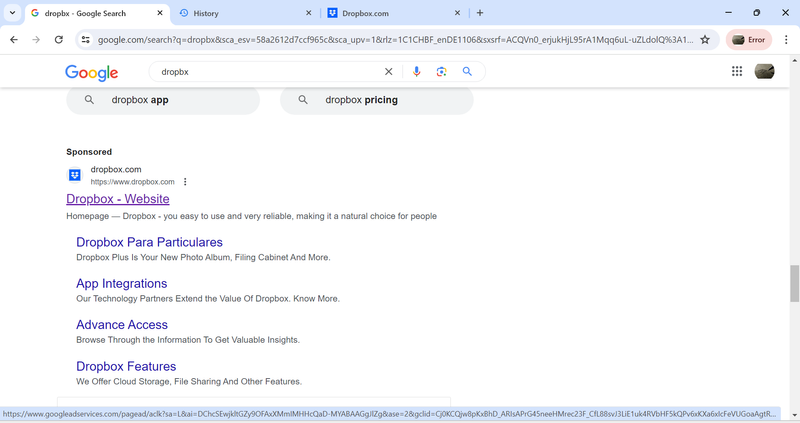Image resolution: width=800 pixels, height=423 pixels.
Task: Go forward with the forward arrow
Action: pyautogui.click(x=36, y=40)
